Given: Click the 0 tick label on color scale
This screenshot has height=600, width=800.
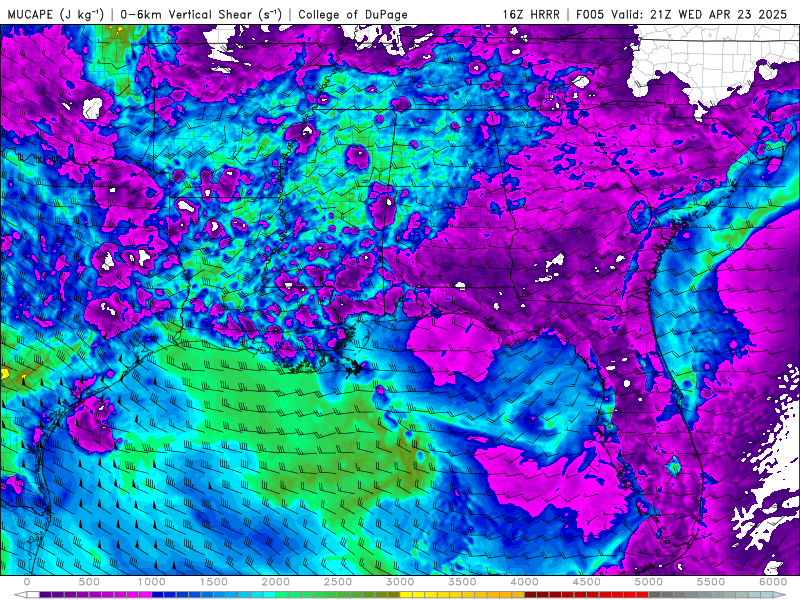Looking at the screenshot, I should point(27,582).
